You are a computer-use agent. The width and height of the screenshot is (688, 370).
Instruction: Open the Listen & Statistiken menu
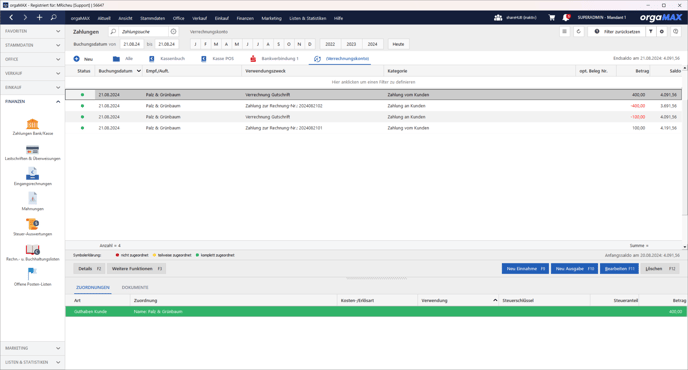click(308, 18)
